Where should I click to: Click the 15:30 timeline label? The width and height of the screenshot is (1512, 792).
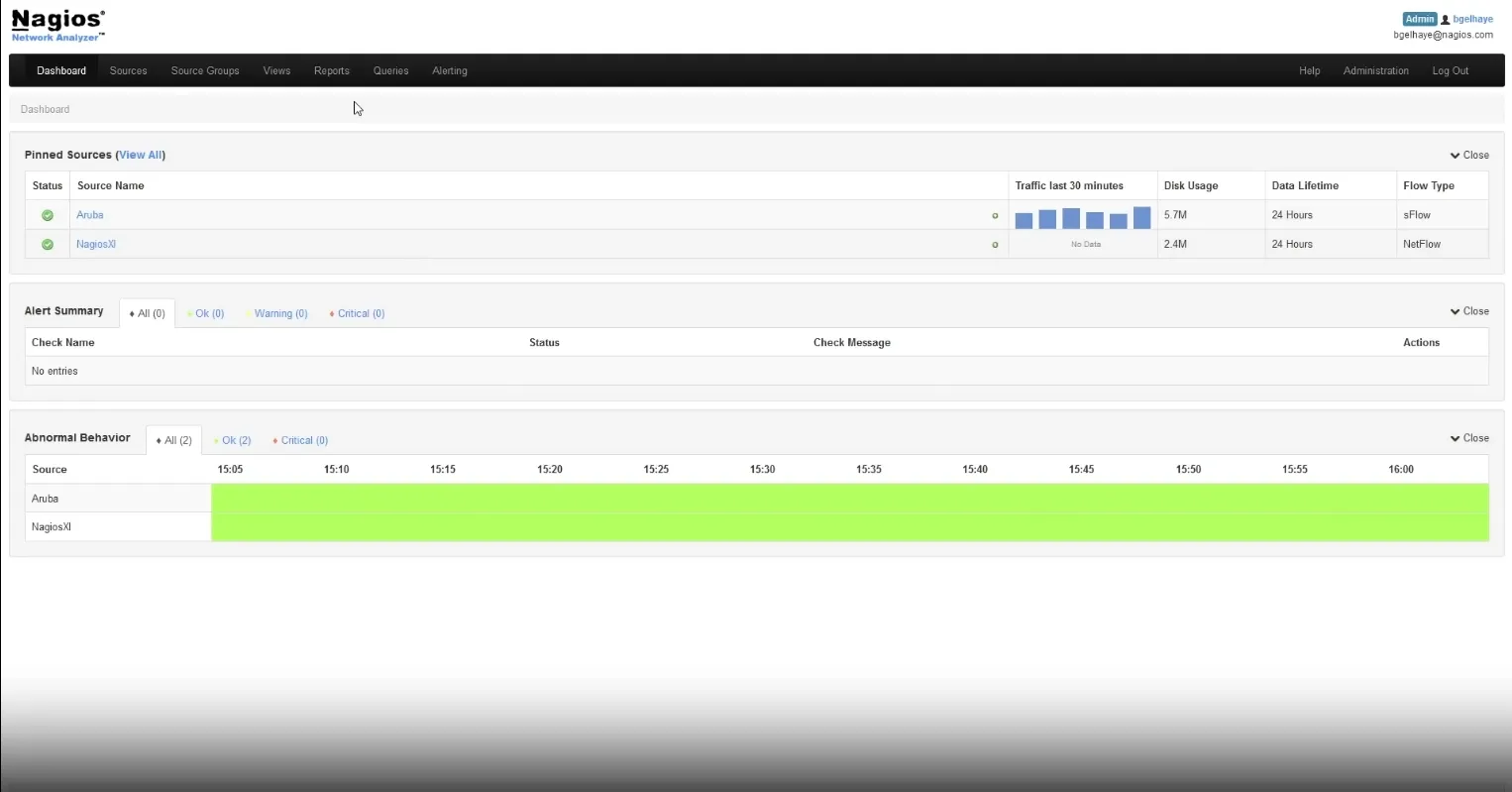coord(762,469)
